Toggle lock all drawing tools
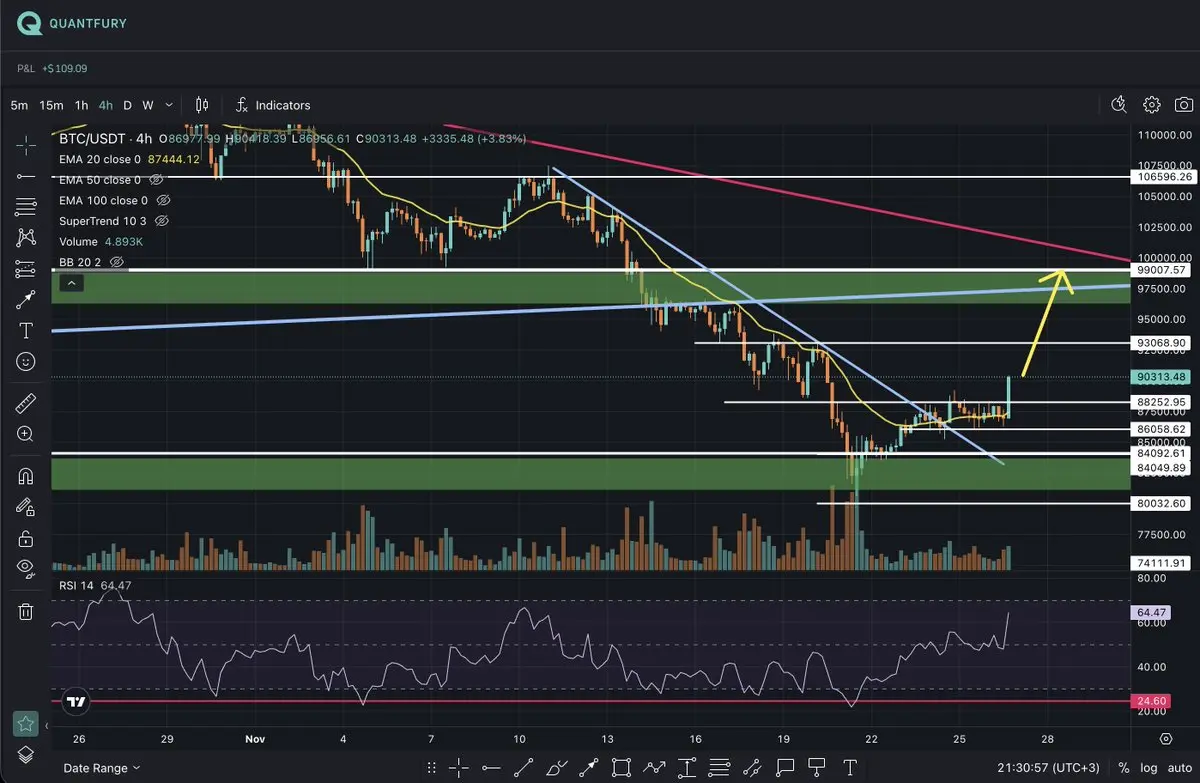The height and width of the screenshot is (783, 1200). [27, 538]
